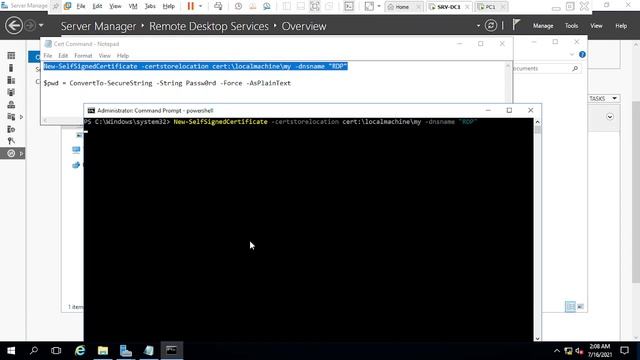
Task: Open VMware VM menu
Action: point(133,6)
